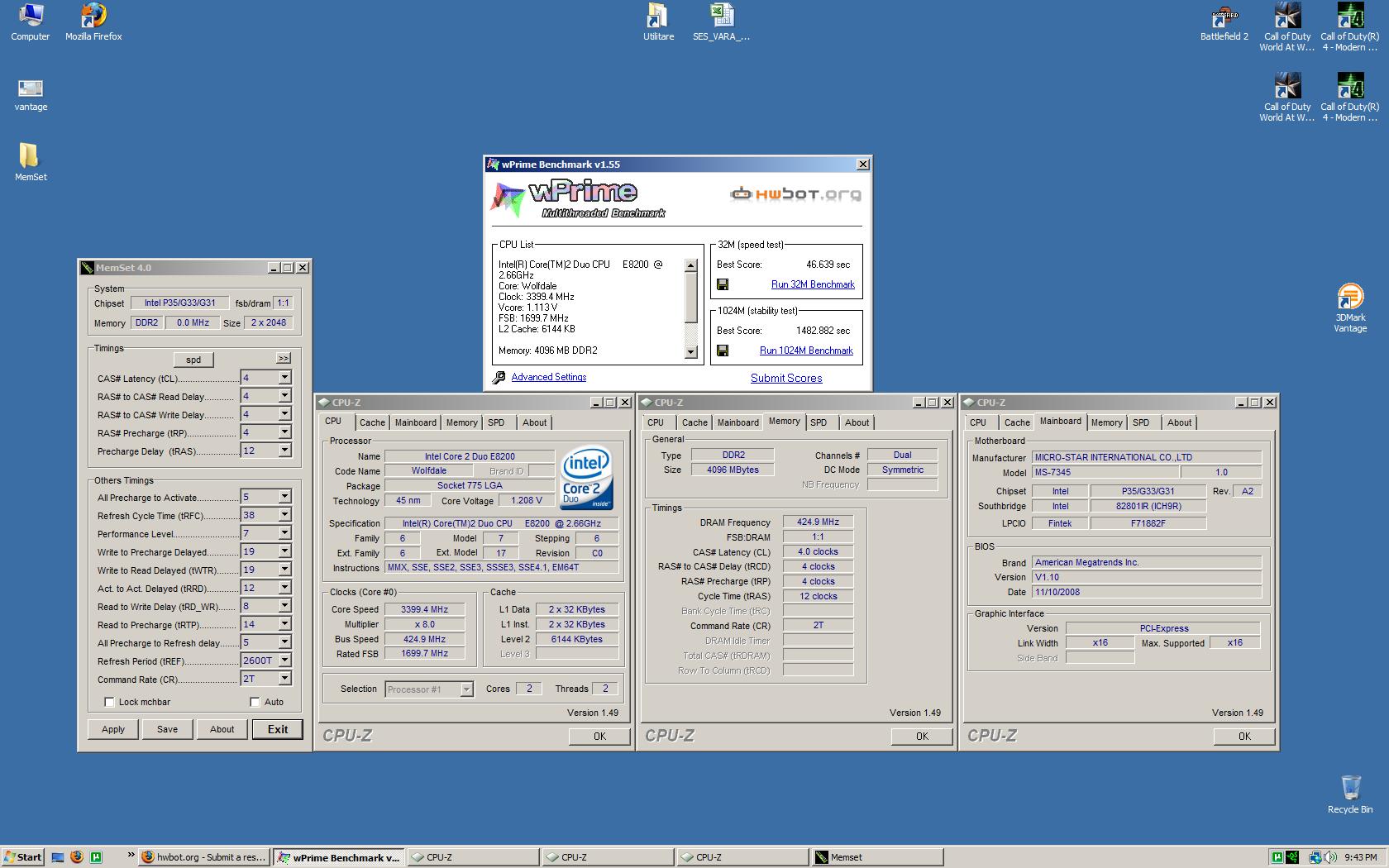Switch to the About tab in the Memory CPU-Z window

click(x=857, y=422)
